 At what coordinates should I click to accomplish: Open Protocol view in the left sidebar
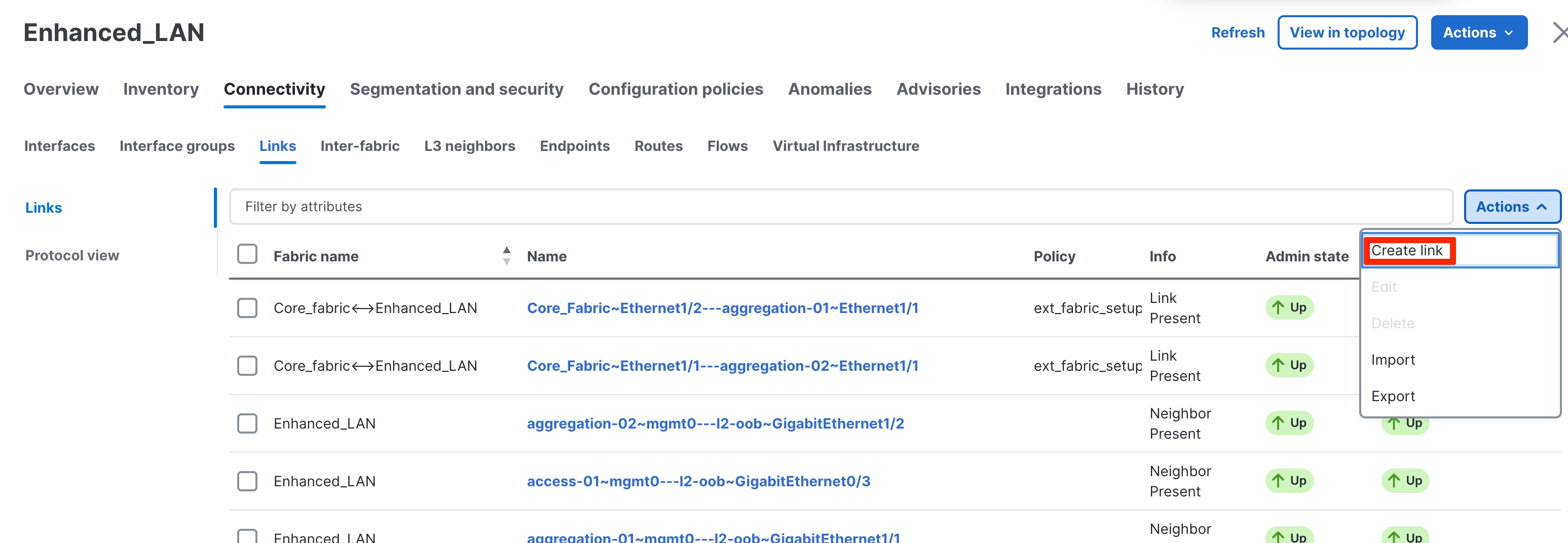click(72, 255)
